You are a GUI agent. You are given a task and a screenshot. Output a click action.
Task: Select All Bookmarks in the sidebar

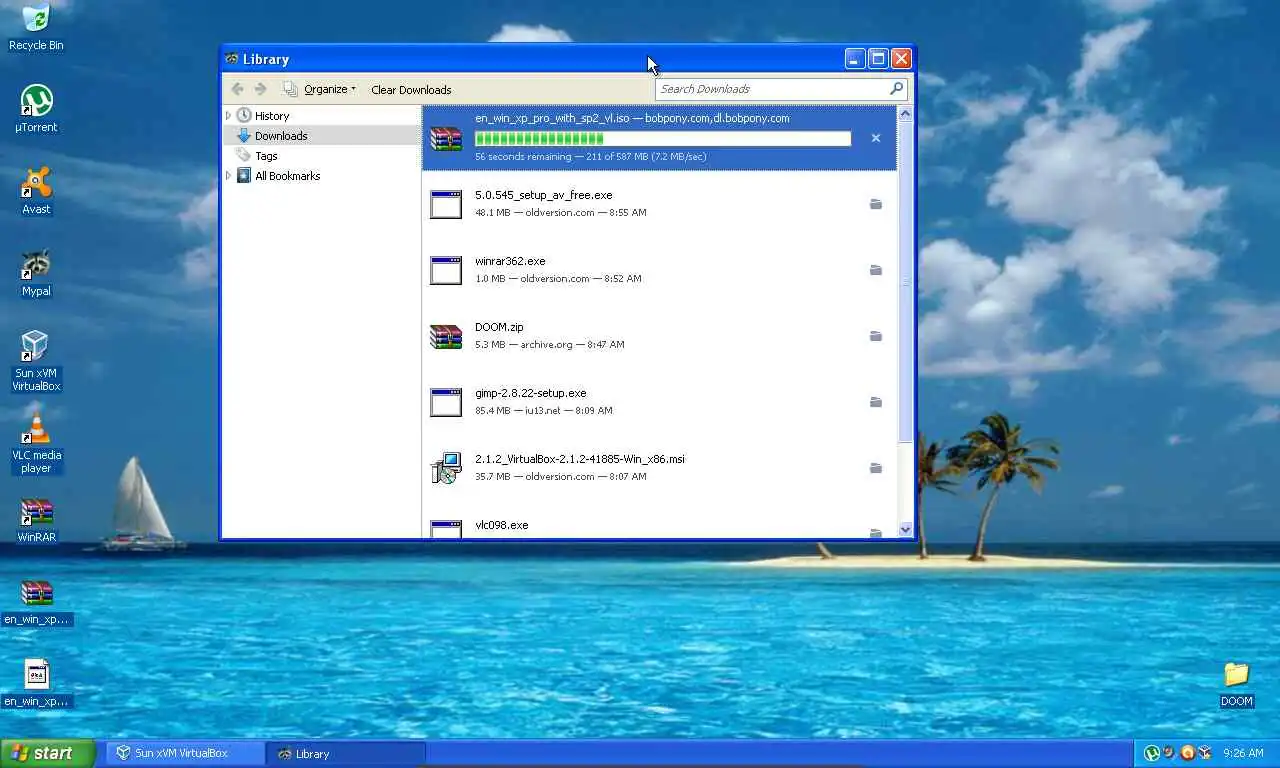[x=288, y=176]
